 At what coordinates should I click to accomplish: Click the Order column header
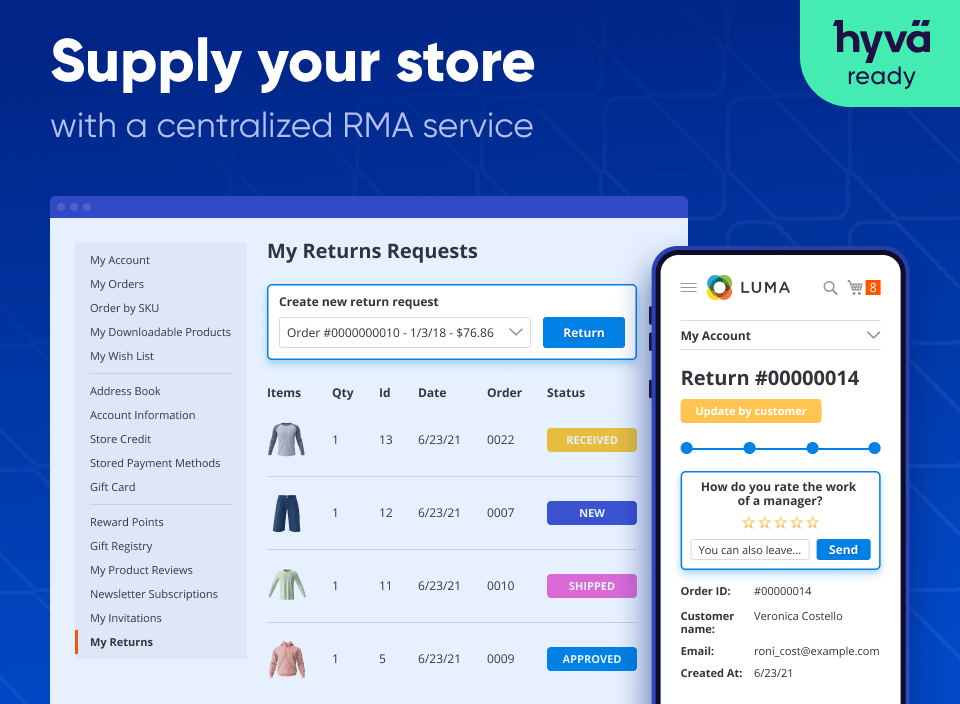(504, 392)
